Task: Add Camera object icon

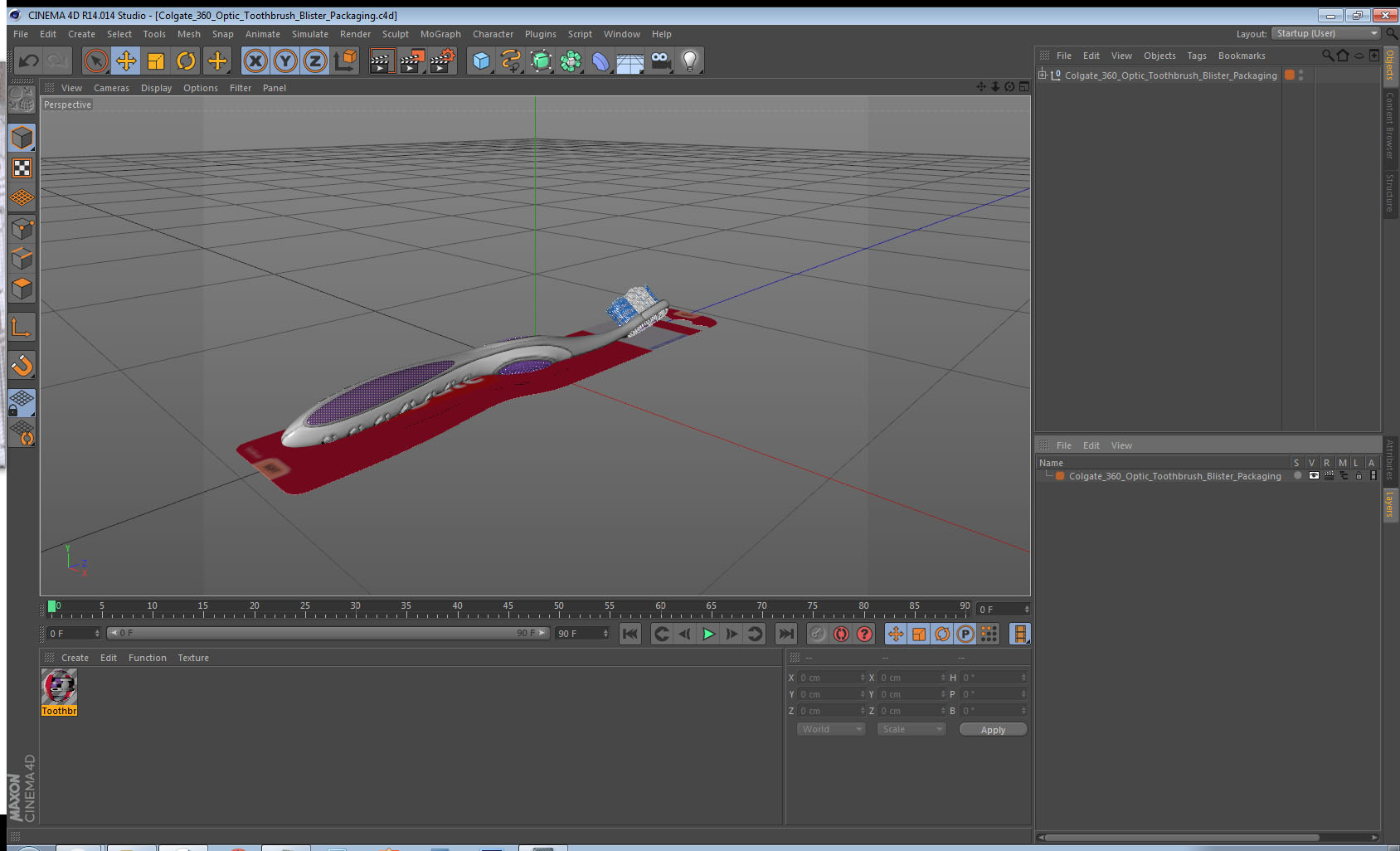Action: click(660, 61)
